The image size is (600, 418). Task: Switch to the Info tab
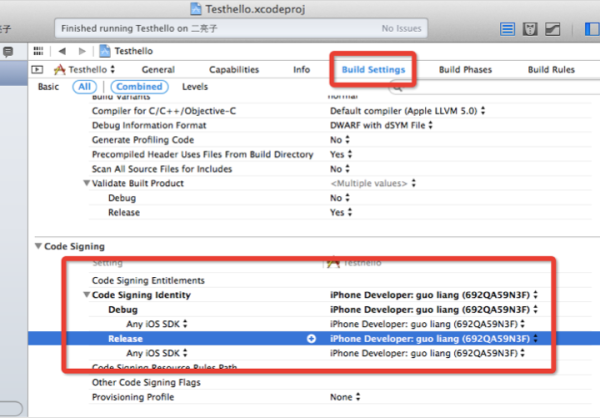click(302, 70)
